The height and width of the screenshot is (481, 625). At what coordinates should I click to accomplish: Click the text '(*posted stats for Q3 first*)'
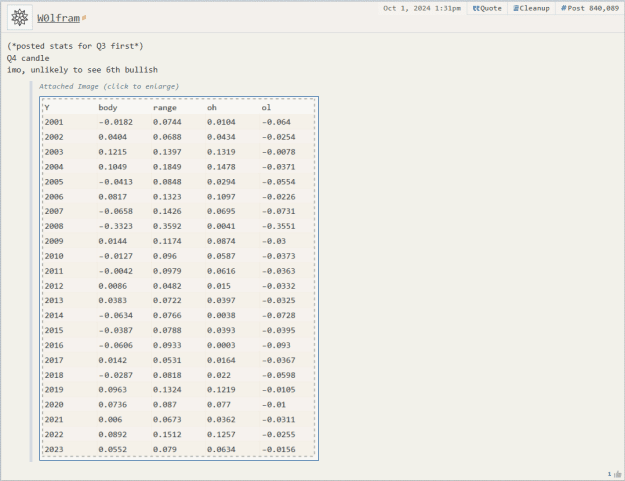[x=75, y=46]
